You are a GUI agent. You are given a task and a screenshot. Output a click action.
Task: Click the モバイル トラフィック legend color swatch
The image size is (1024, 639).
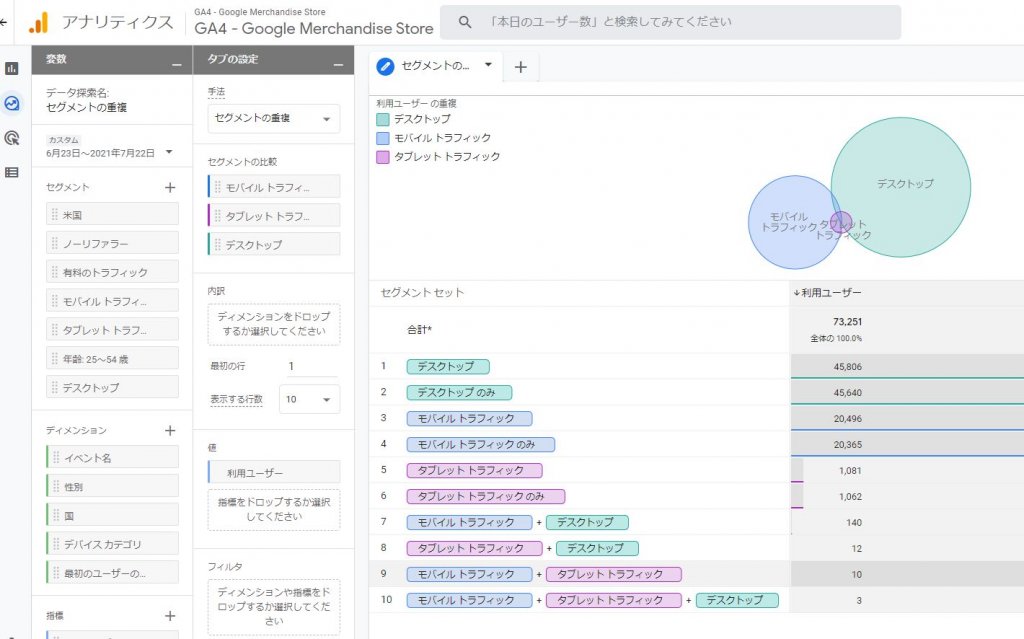click(383, 139)
